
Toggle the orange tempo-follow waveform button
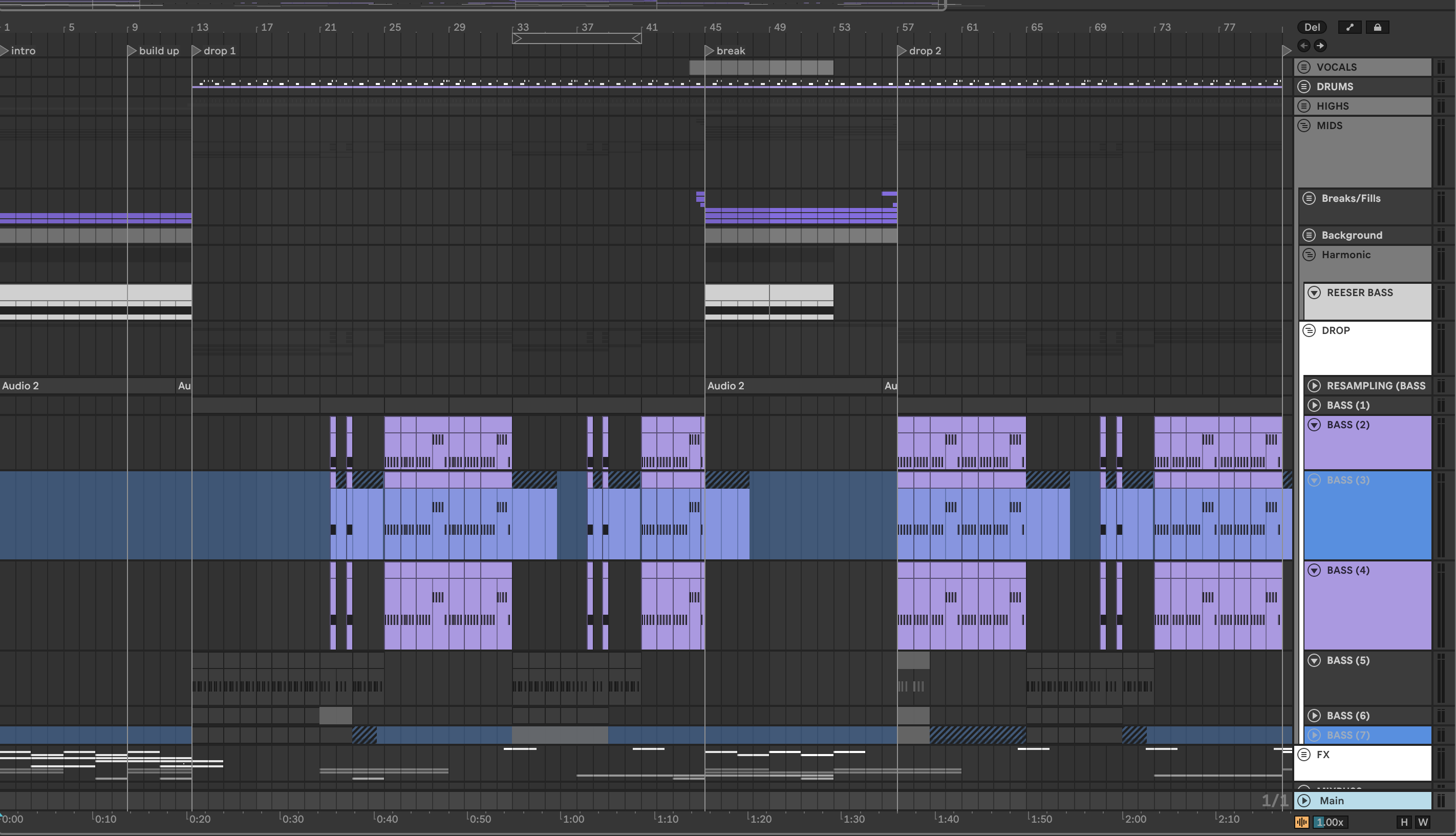[x=1302, y=822]
